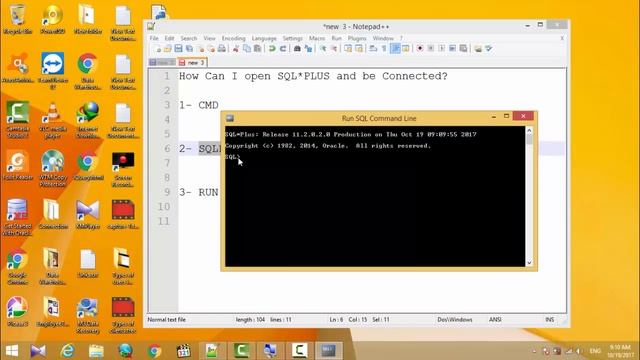Screen dimensions: 640x360
Task: Click the Windows Start button
Action: [12, 351]
